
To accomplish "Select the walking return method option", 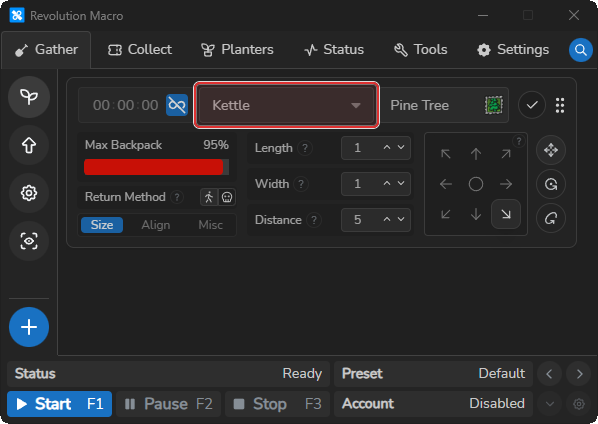I will click(209, 197).
